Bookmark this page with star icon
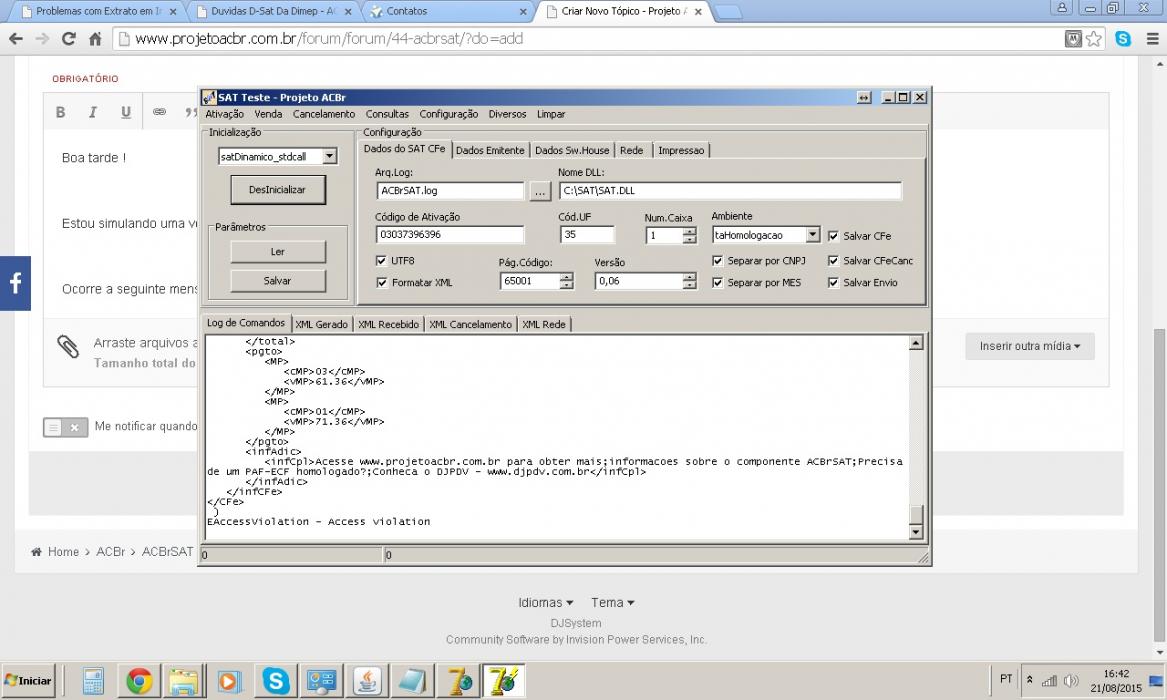Image resolution: width=1167 pixels, height=700 pixels. (x=1093, y=39)
